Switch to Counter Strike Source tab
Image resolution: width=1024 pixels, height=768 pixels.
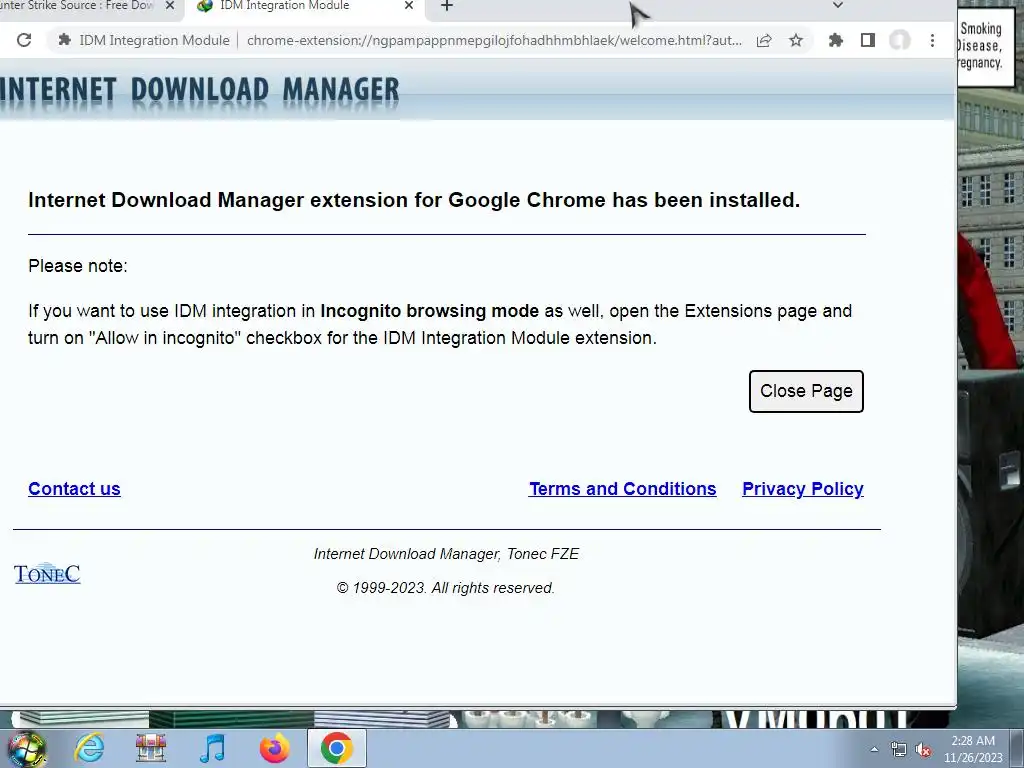[x=77, y=5]
